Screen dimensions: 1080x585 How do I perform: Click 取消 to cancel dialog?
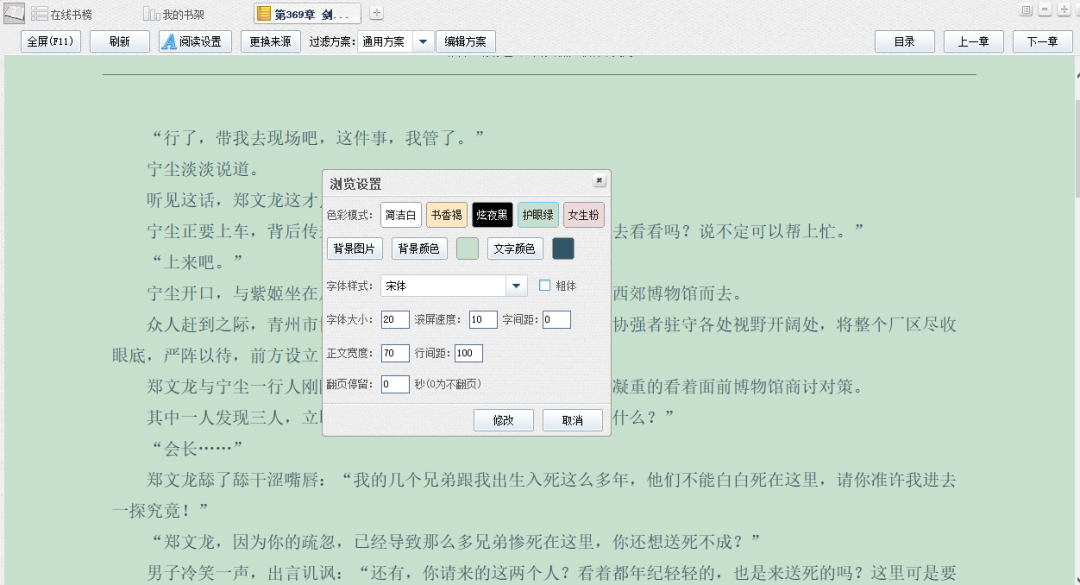click(572, 420)
